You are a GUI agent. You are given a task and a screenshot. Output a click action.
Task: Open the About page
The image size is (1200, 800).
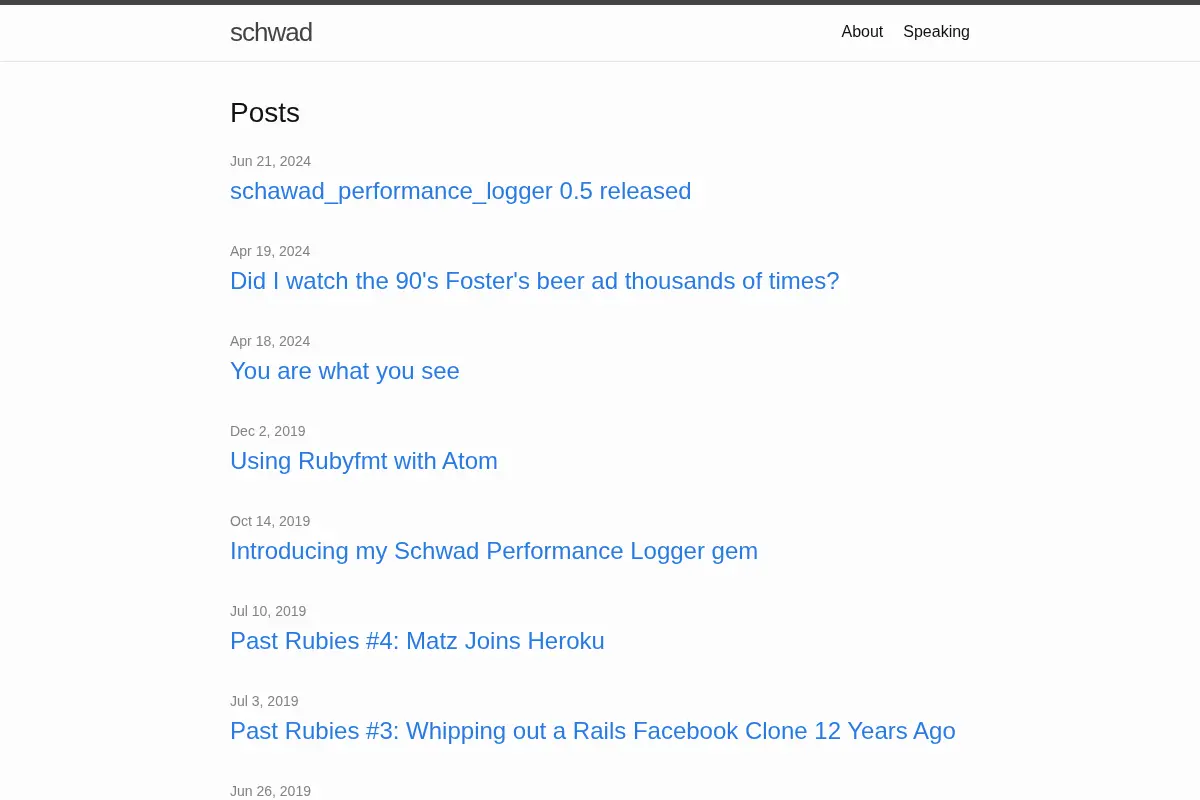click(x=862, y=32)
